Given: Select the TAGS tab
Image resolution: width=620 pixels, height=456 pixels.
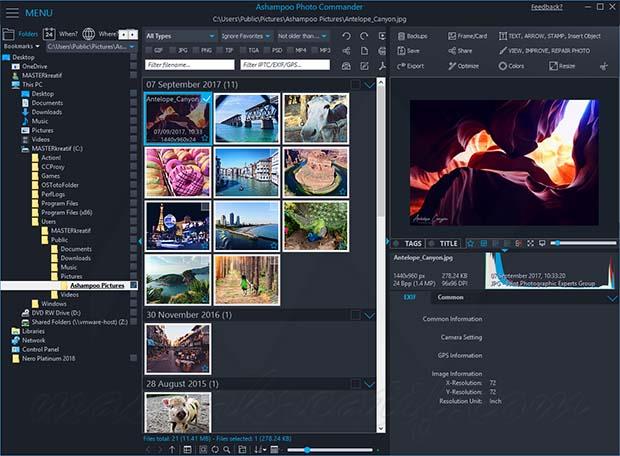Looking at the screenshot, I should (x=408, y=244).
